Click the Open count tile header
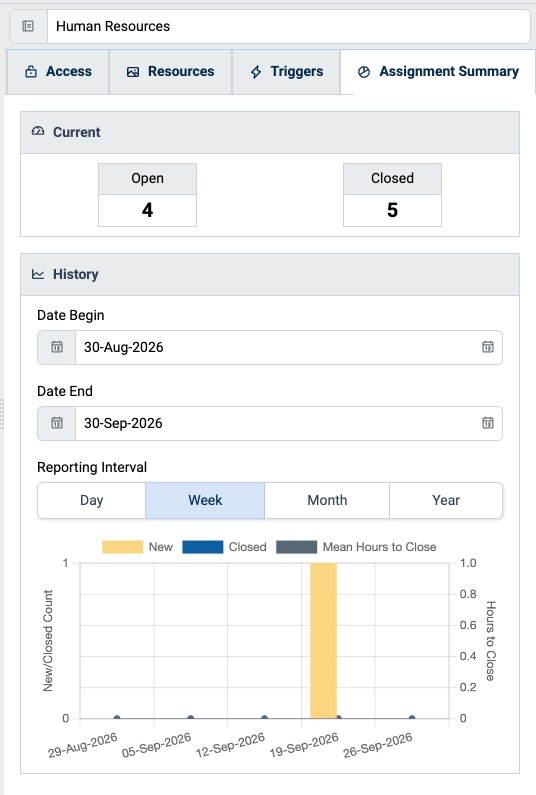 coord(148,178)
